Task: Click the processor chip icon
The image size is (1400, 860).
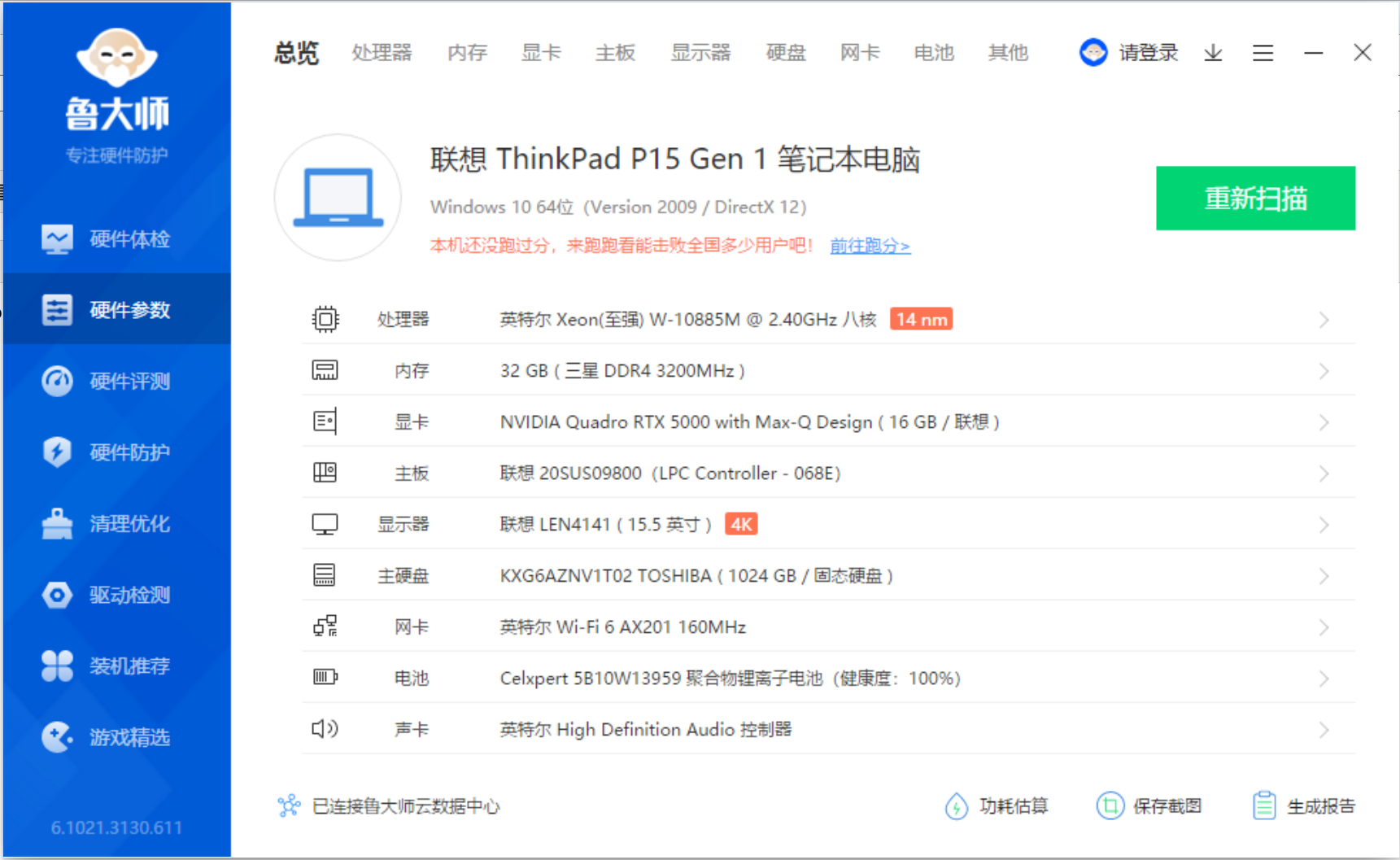Action: 325,319
